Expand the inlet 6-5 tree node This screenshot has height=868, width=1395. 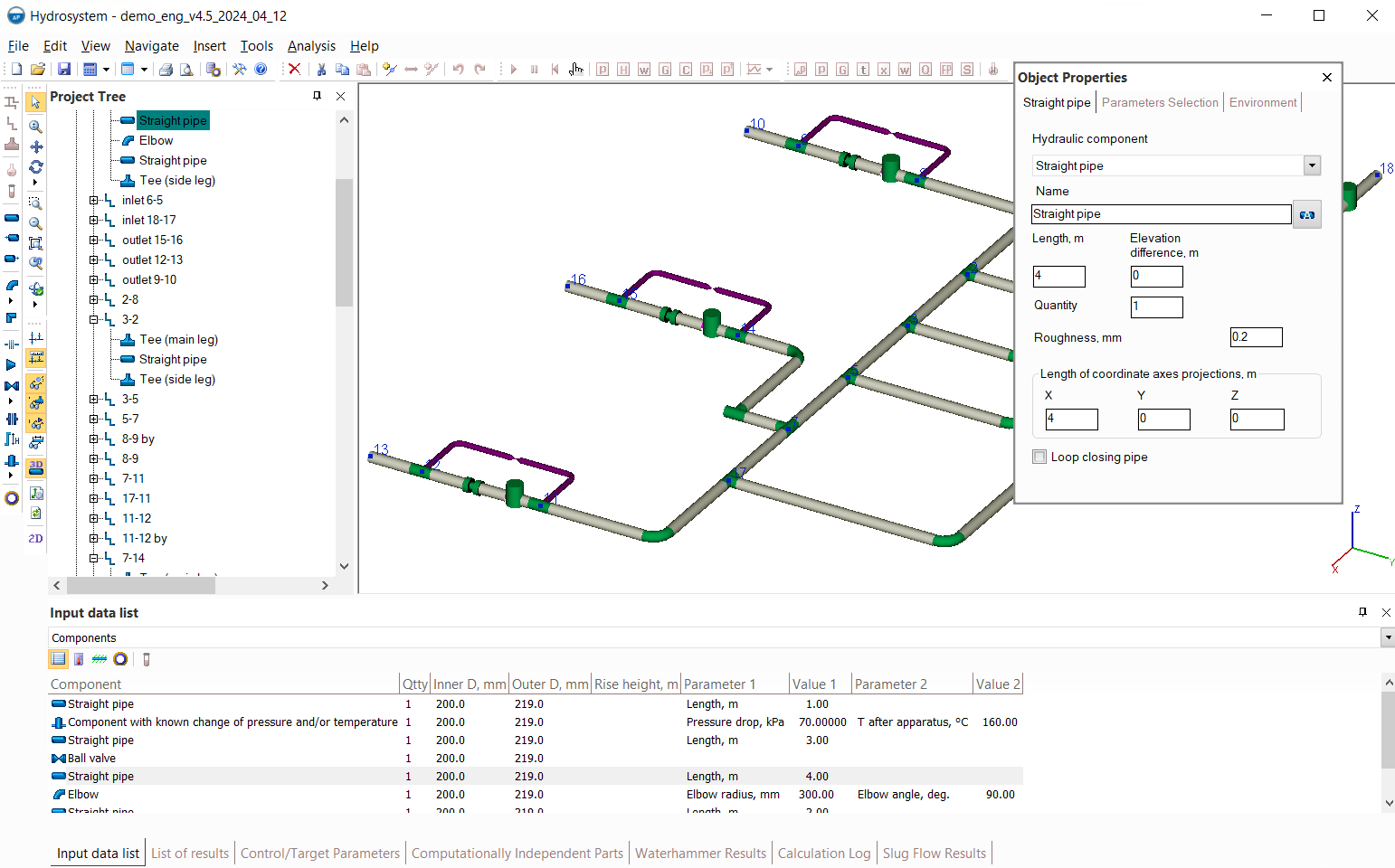(93, 201)
